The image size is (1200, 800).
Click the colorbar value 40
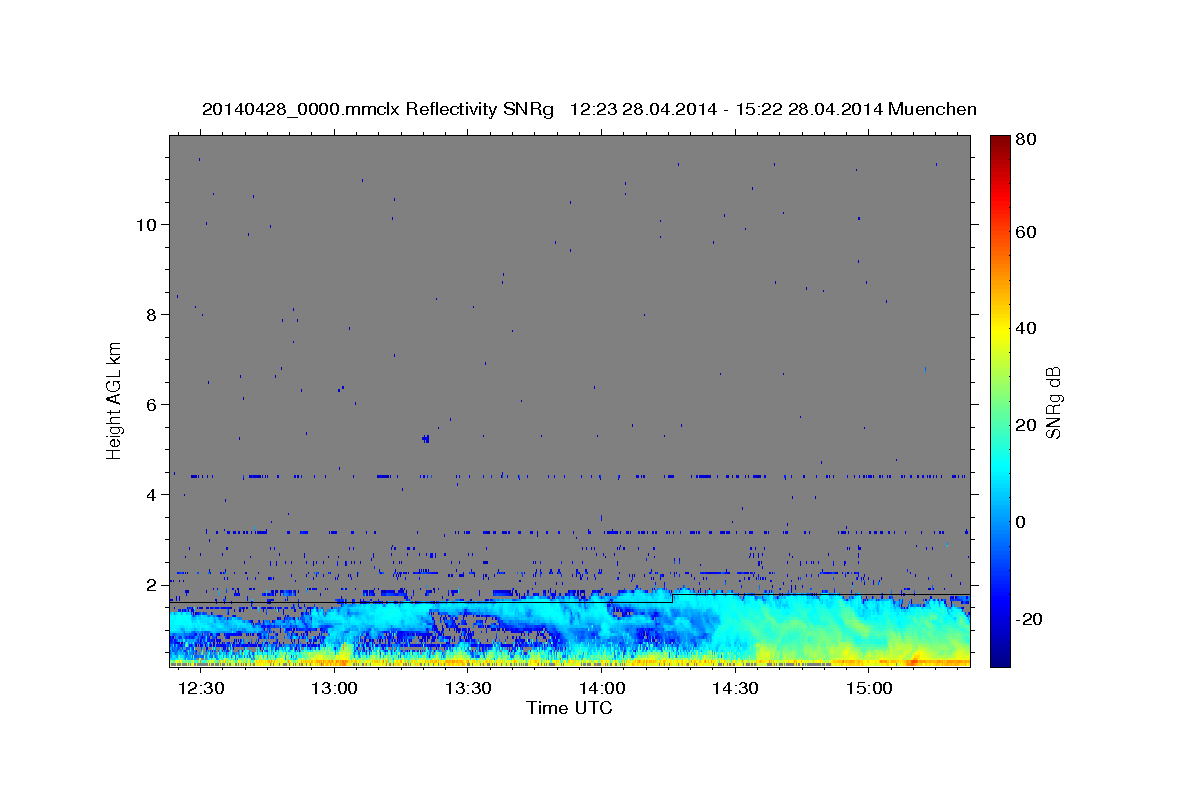coord(1026,328)
